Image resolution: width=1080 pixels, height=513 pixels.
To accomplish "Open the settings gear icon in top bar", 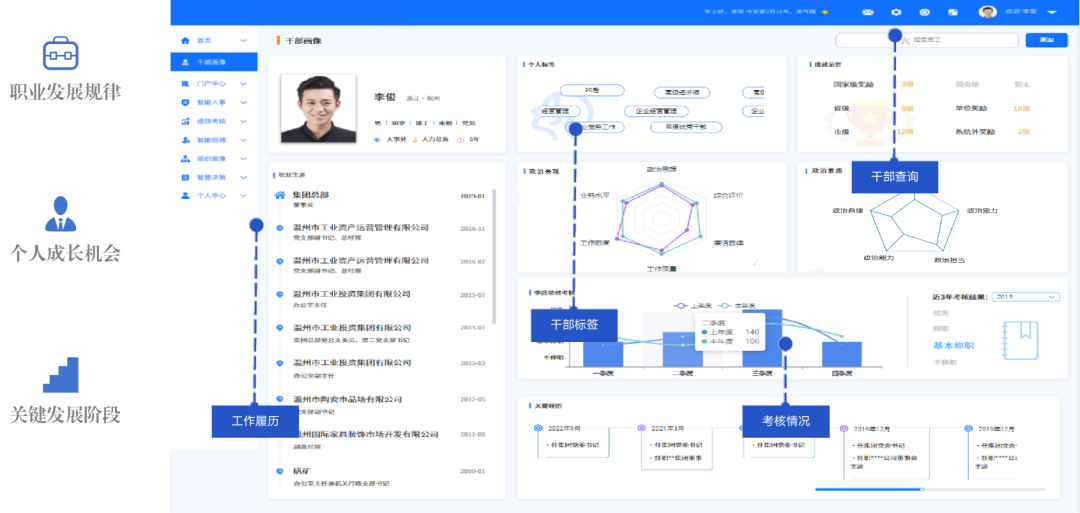I will click(896, 12).
